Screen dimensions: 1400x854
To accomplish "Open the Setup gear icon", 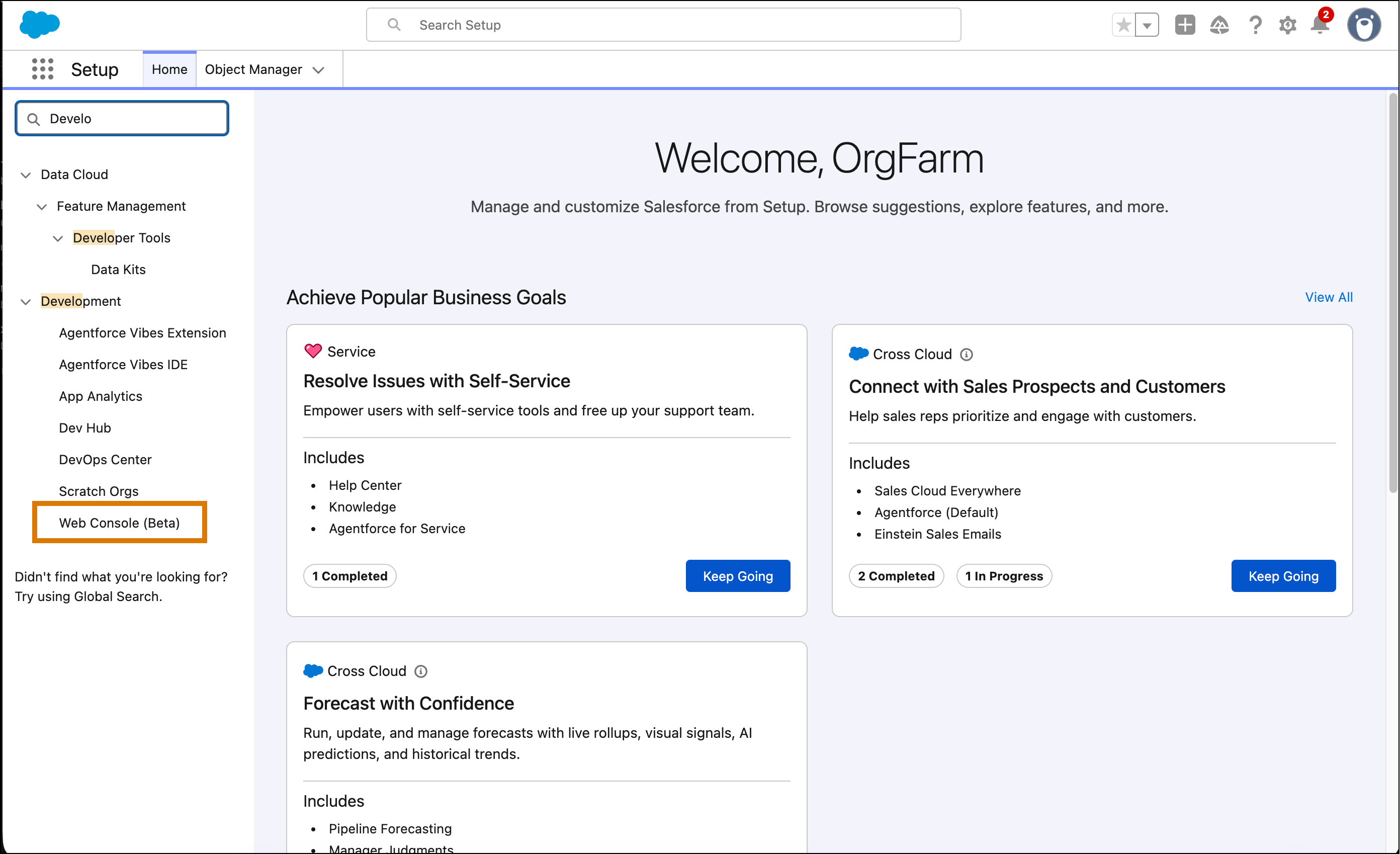I will tap(1287, 25).
